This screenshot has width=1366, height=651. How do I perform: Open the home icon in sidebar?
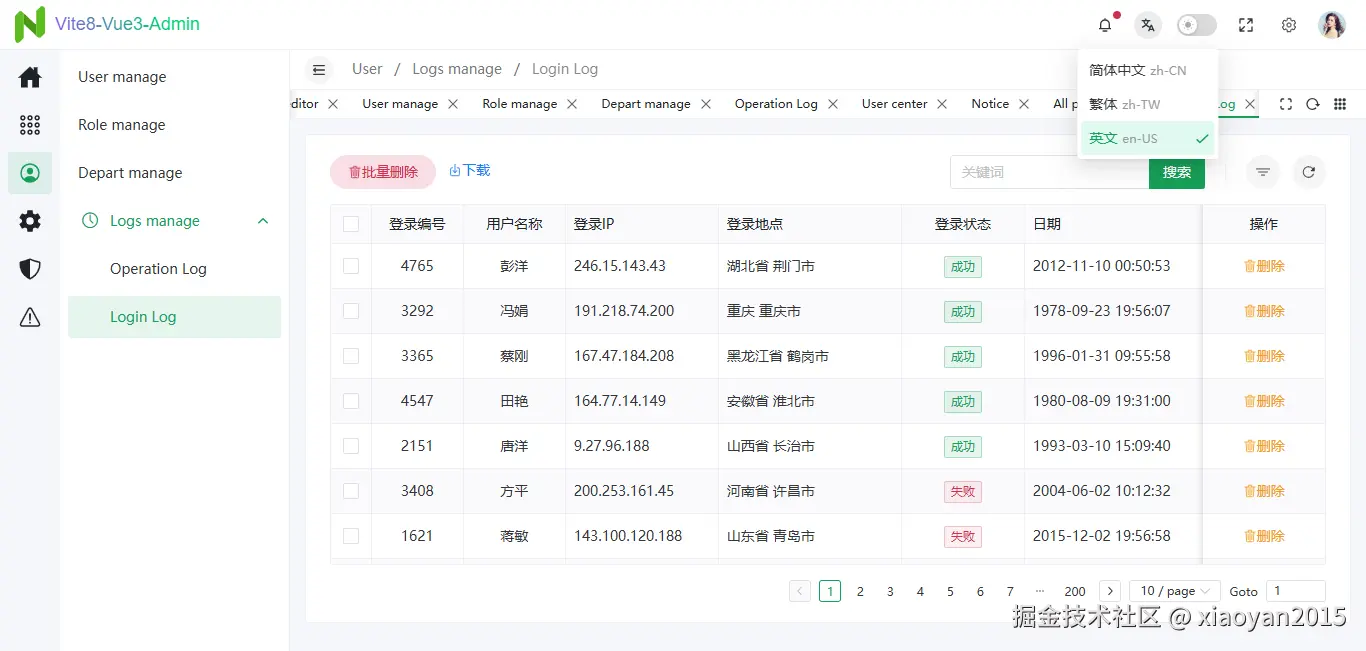30,77
